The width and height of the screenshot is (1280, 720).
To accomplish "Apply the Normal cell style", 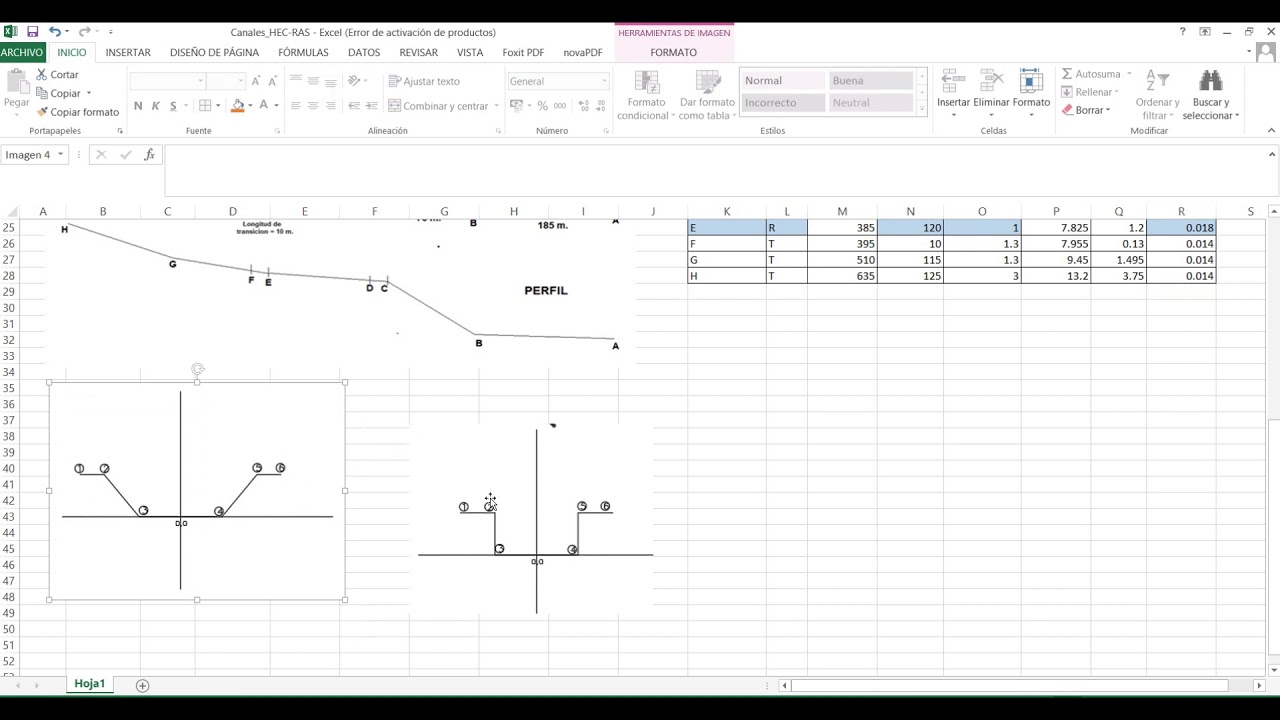I will point(783,80).
